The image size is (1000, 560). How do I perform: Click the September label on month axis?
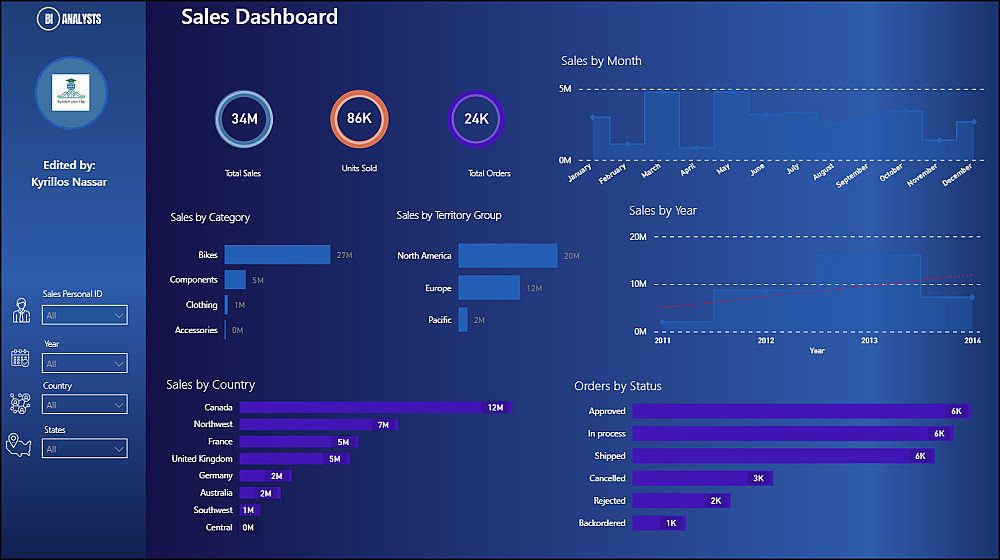(x=851, y=175)
